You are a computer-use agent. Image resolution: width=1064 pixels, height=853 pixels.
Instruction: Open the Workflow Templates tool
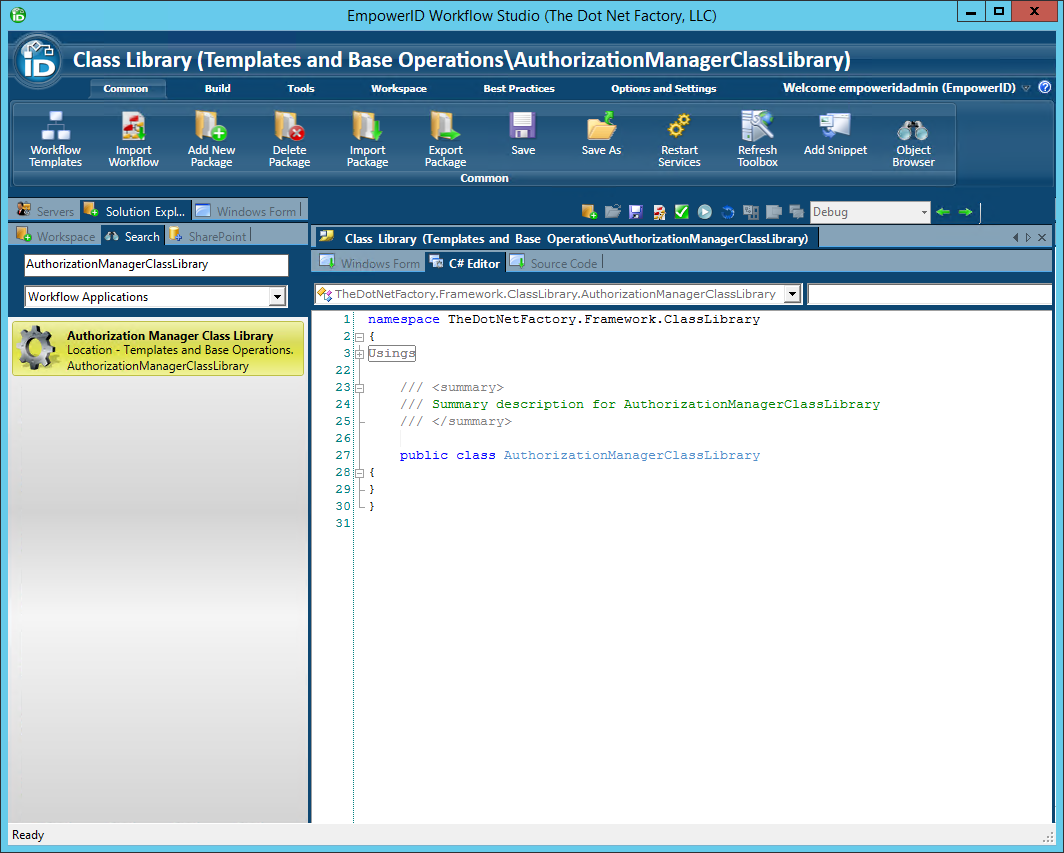tap(55, 138)
